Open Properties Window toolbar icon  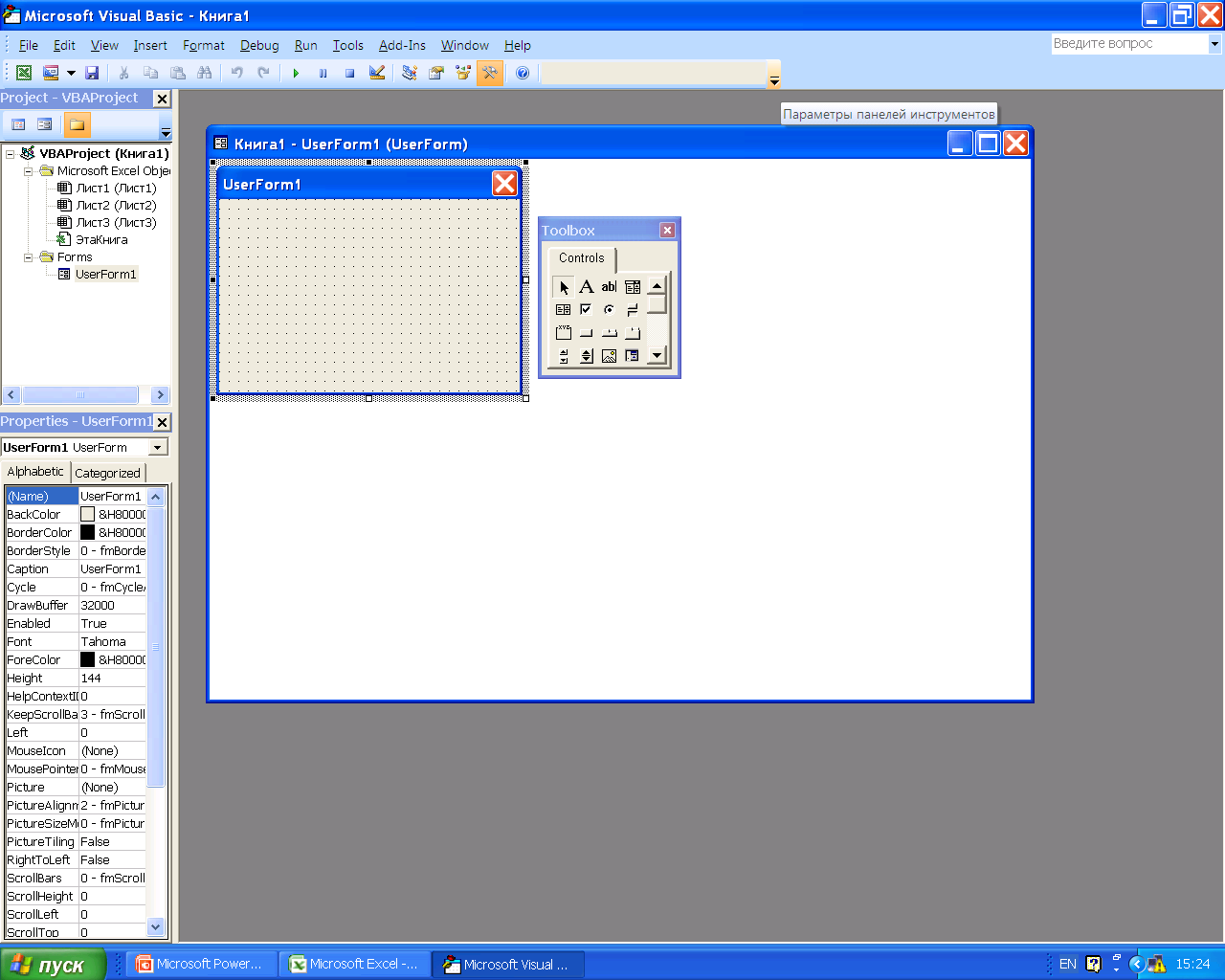tap(436, 73)
